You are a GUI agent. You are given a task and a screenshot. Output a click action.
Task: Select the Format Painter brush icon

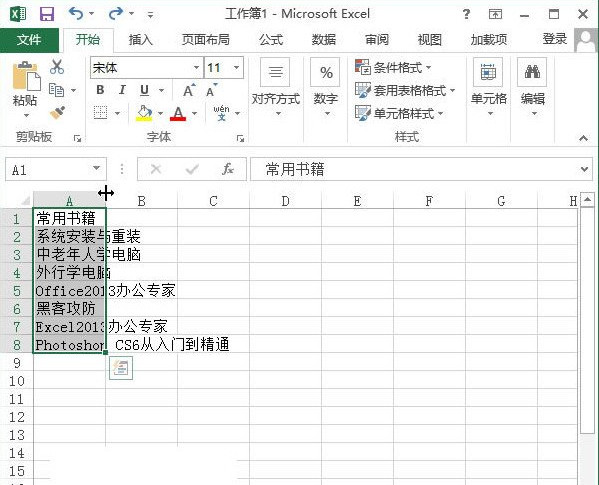coord(57,112)
